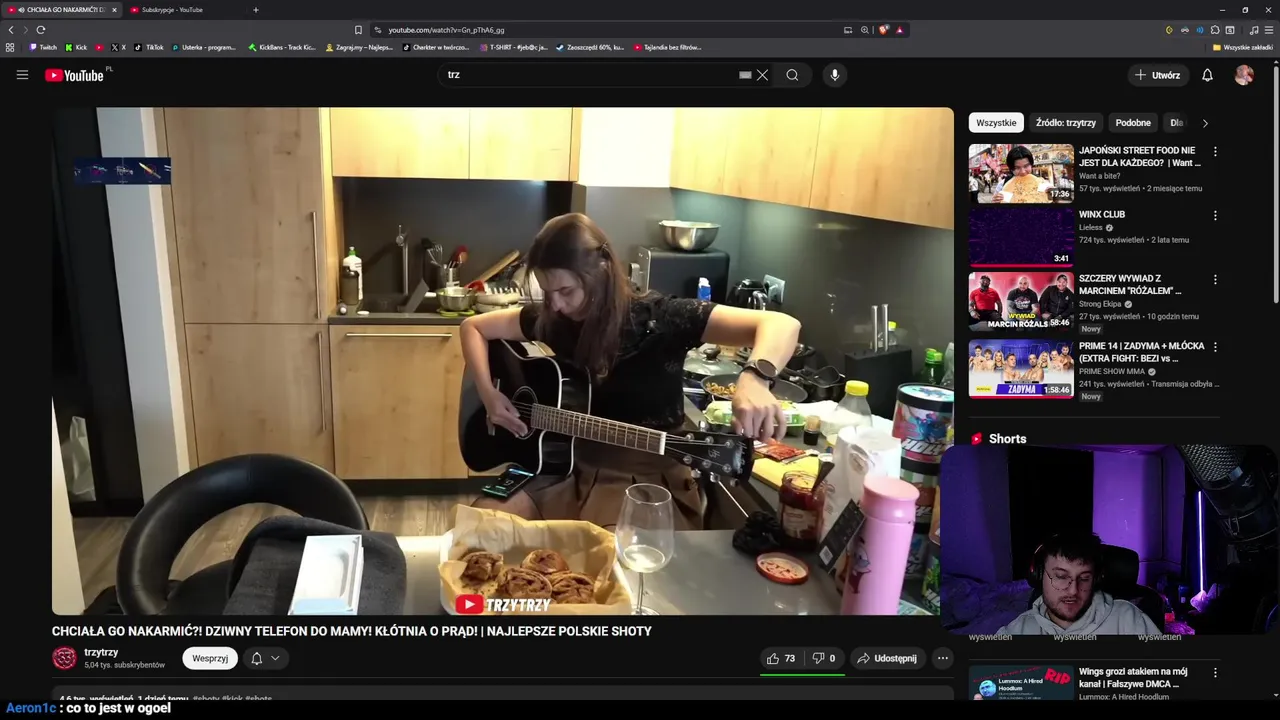Open options for PRIME 14 video

click(1215, 347)
